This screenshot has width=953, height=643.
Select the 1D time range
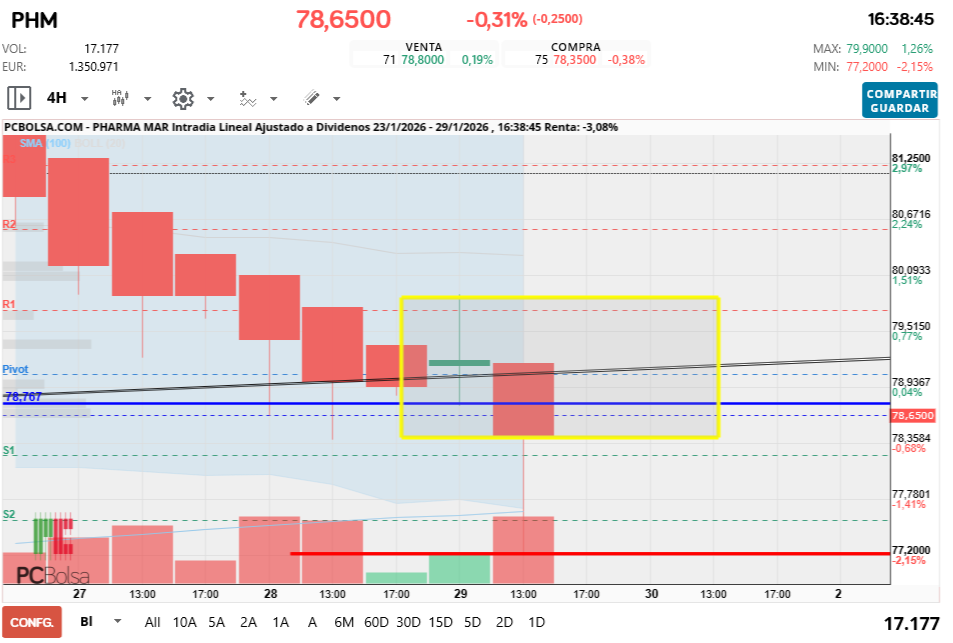[x=536, y=622]
